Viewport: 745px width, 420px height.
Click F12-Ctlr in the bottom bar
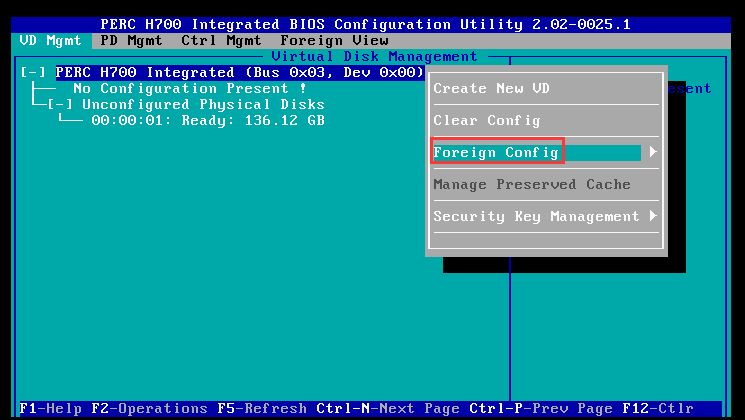click(x=658, y=409)
